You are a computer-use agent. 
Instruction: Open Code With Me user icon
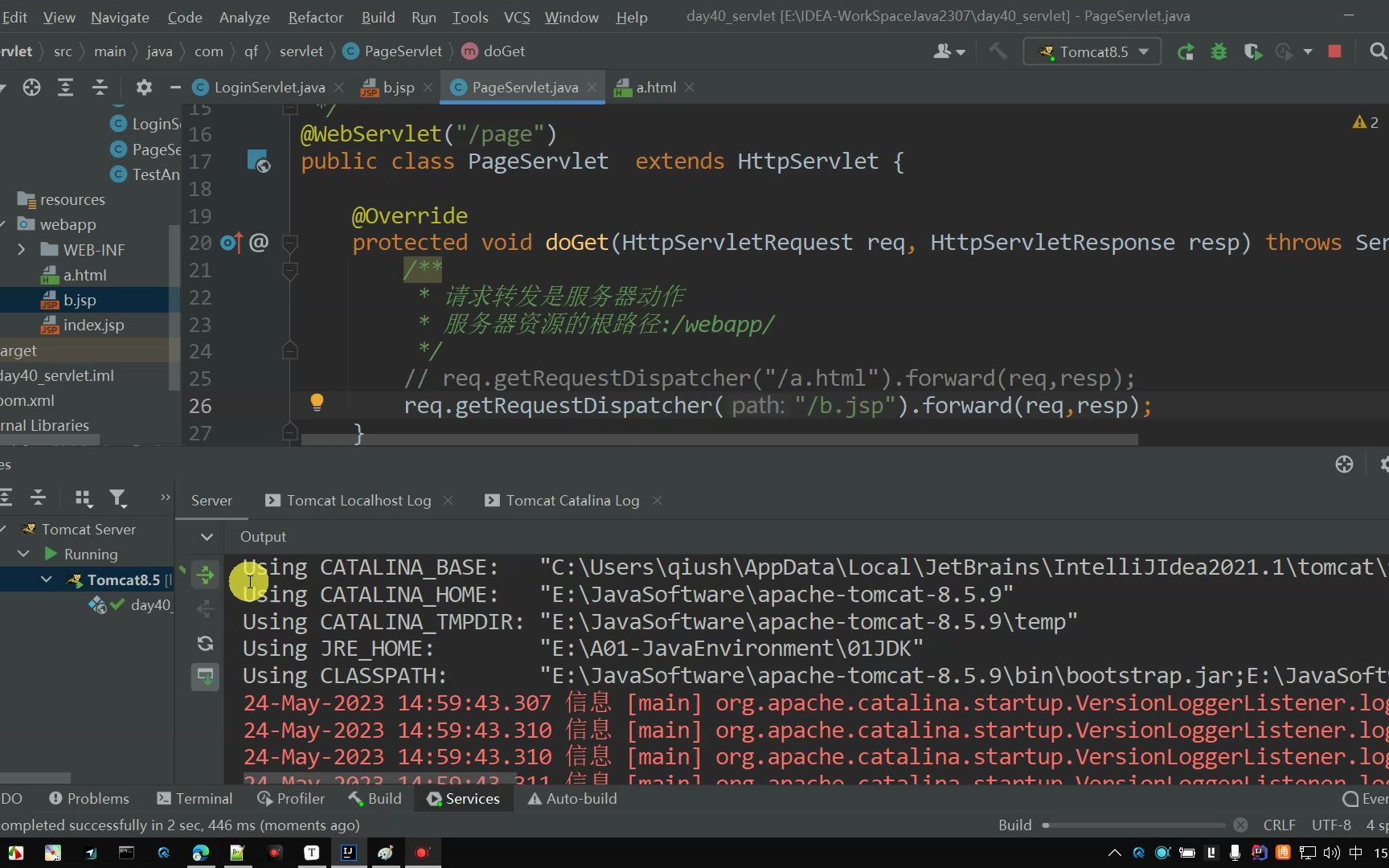coord(949,51)
